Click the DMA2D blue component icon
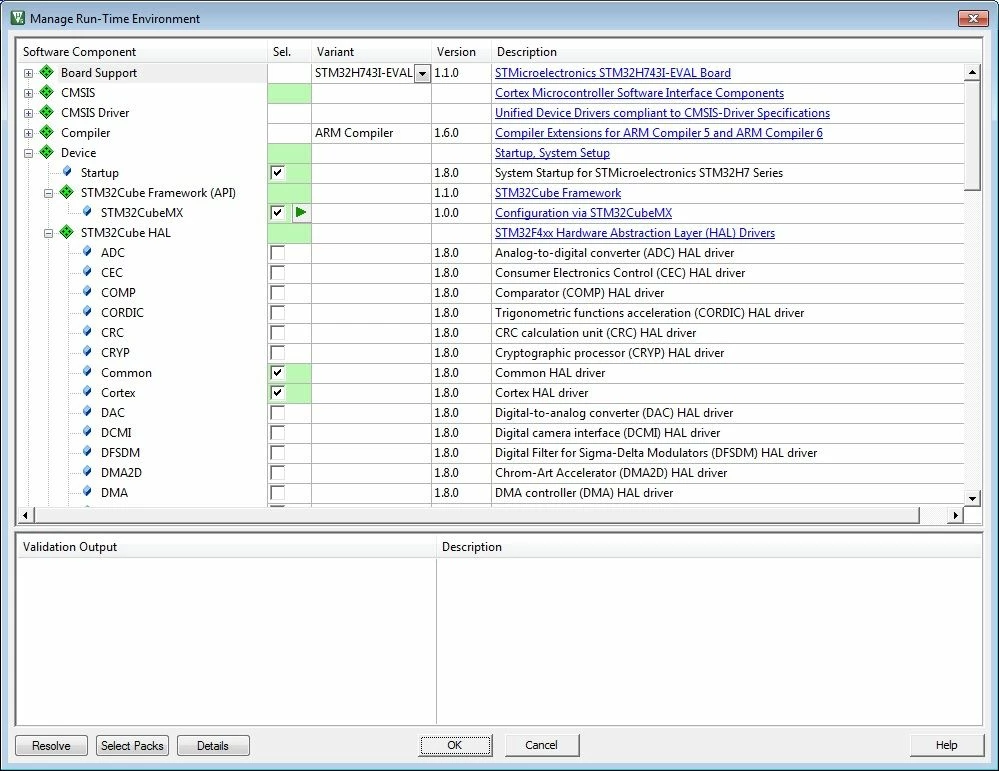999x771 pixels. (x=87, y=472)
